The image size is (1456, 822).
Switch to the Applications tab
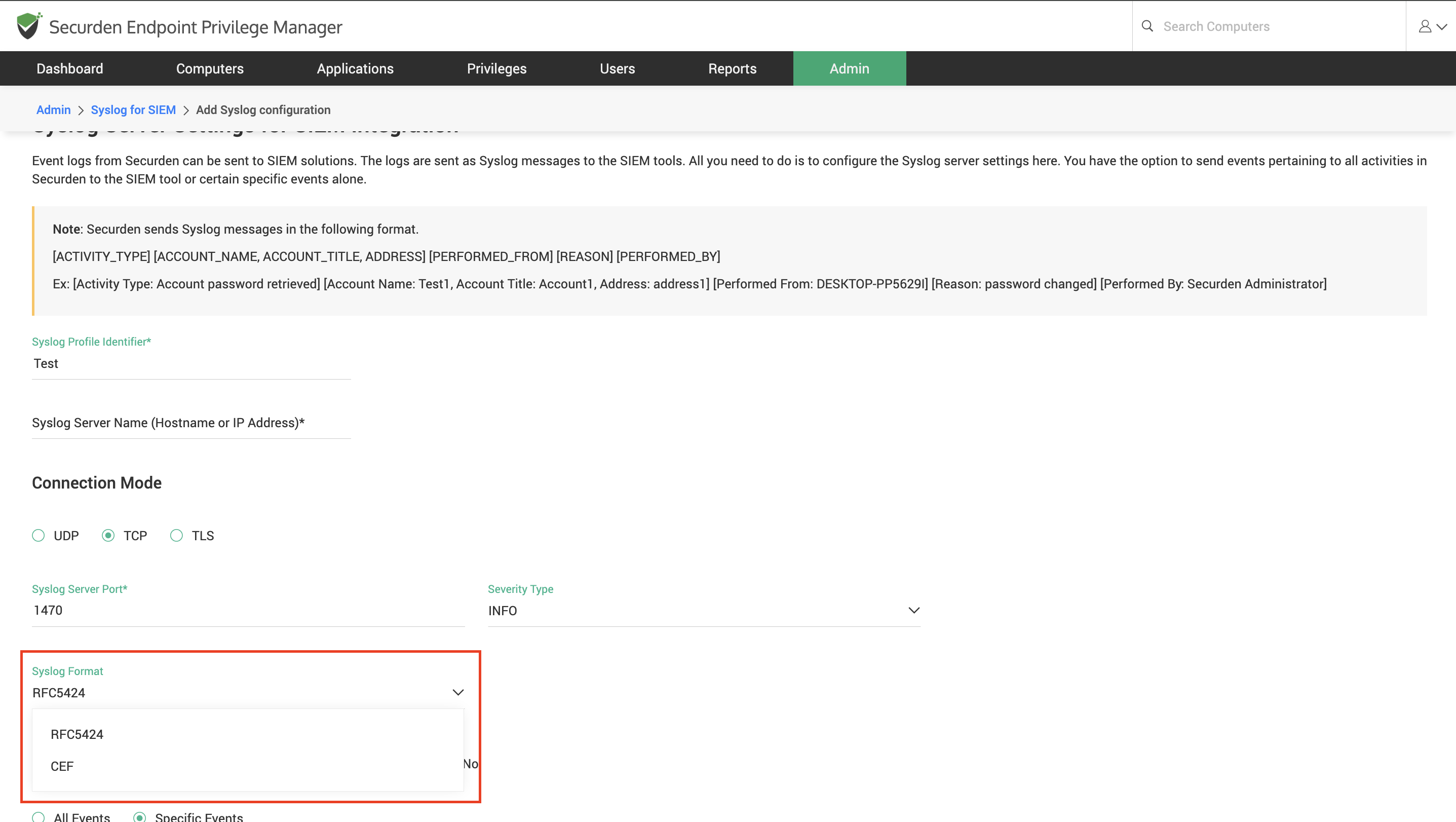click(x=355, y=68)
